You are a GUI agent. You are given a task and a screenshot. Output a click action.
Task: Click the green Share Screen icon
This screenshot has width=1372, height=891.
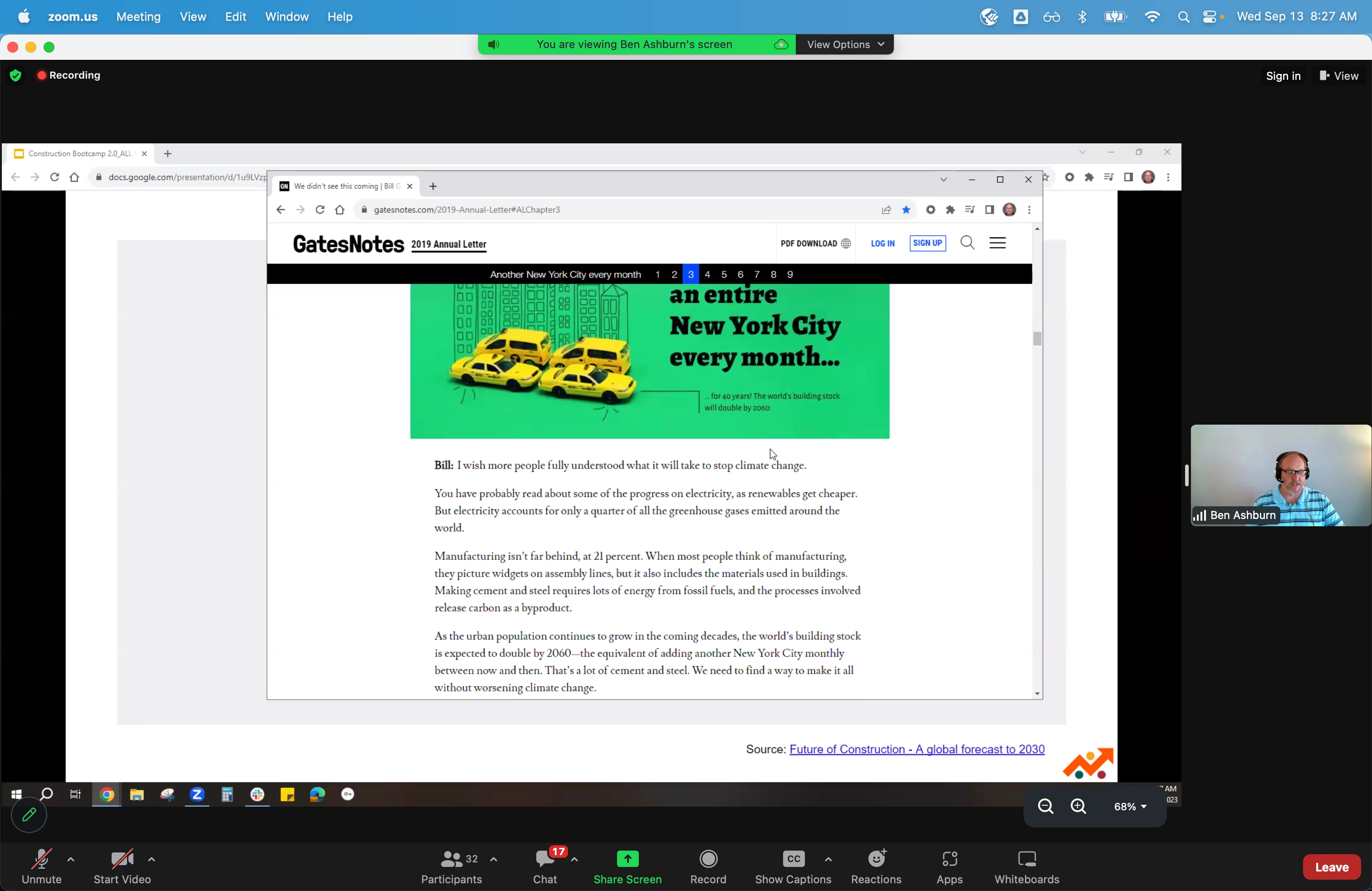tap(627, 860)
